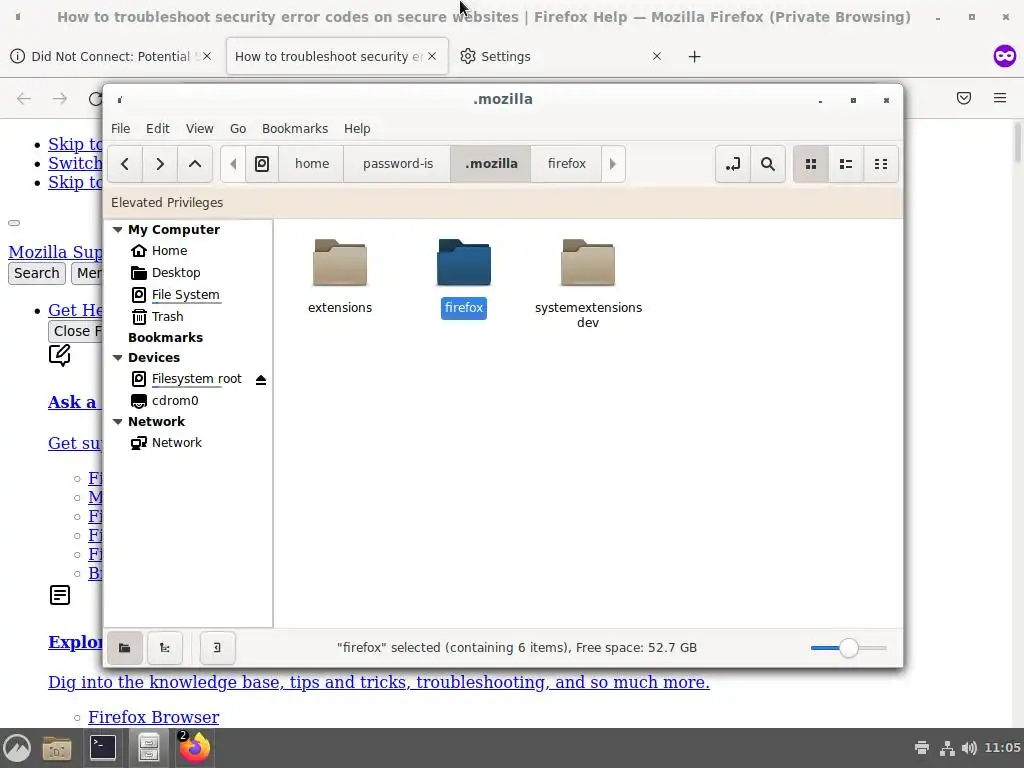Eject Filesystem root device

[x=261, y=379]
